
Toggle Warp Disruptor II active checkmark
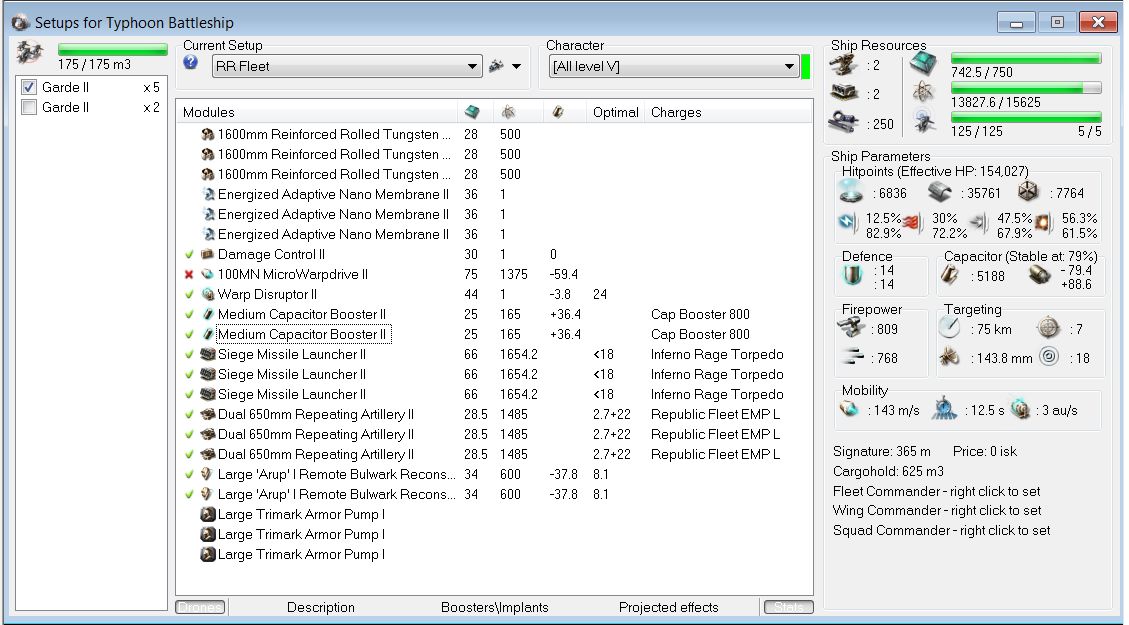(189, 294)
